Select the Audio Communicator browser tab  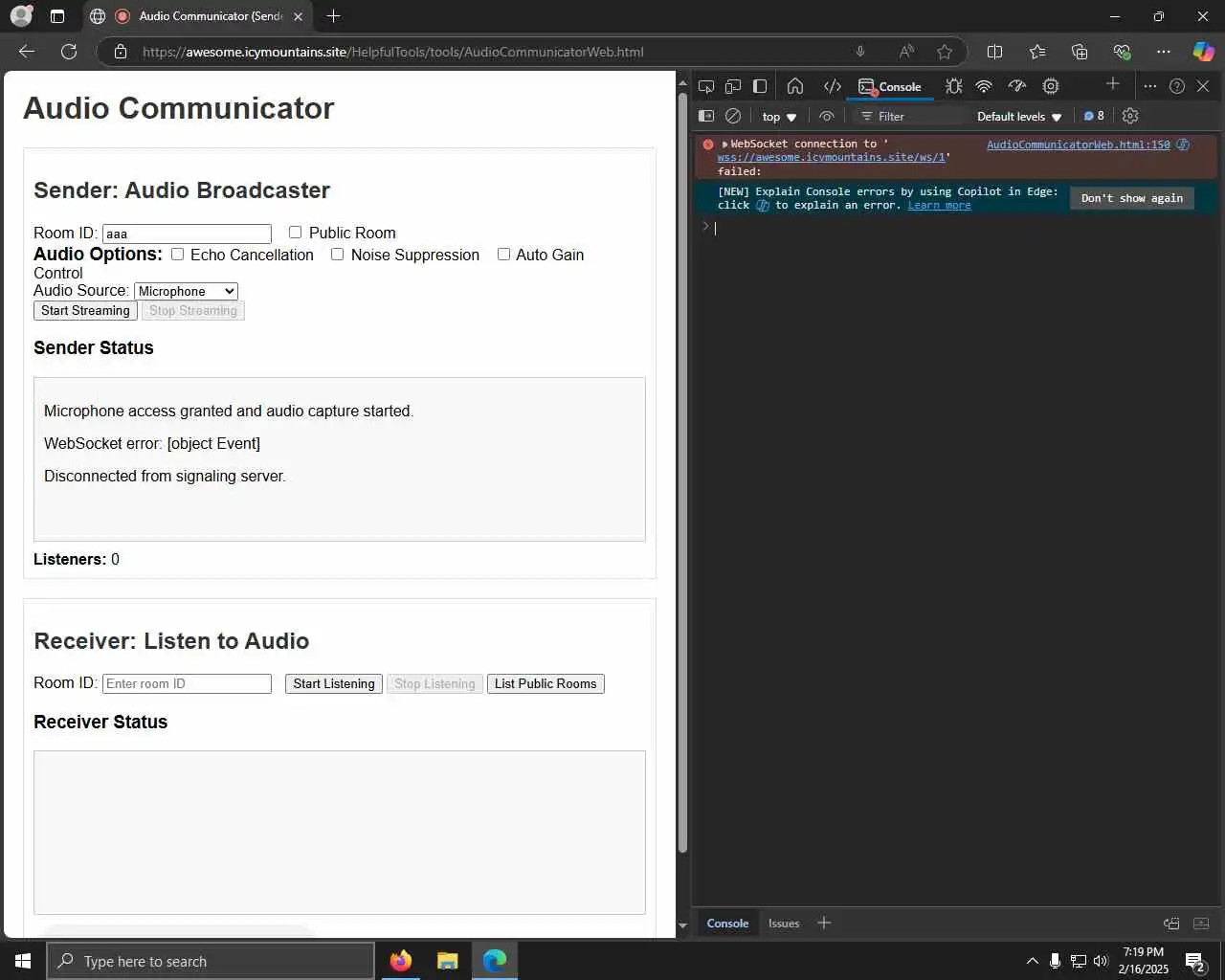[x=196, y=16]
